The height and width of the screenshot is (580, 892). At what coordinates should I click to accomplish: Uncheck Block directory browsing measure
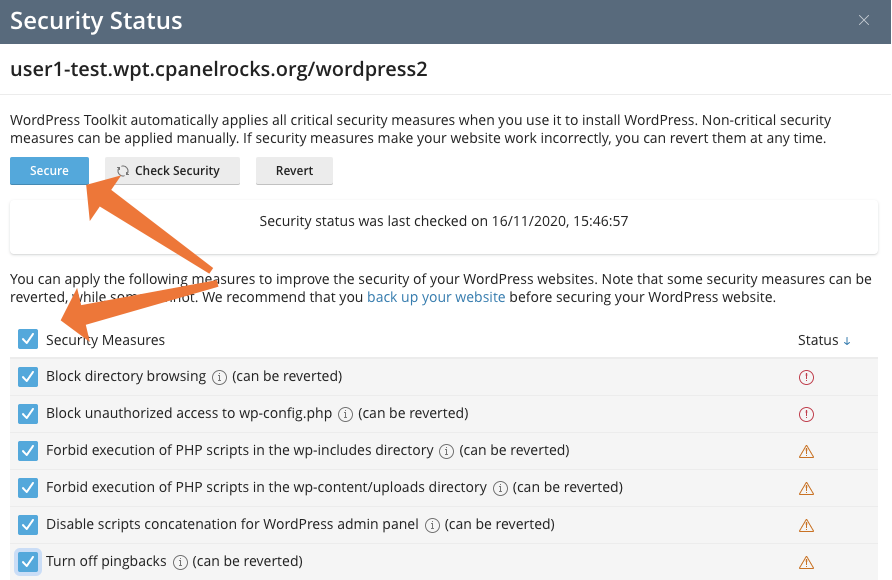(27, 377)
